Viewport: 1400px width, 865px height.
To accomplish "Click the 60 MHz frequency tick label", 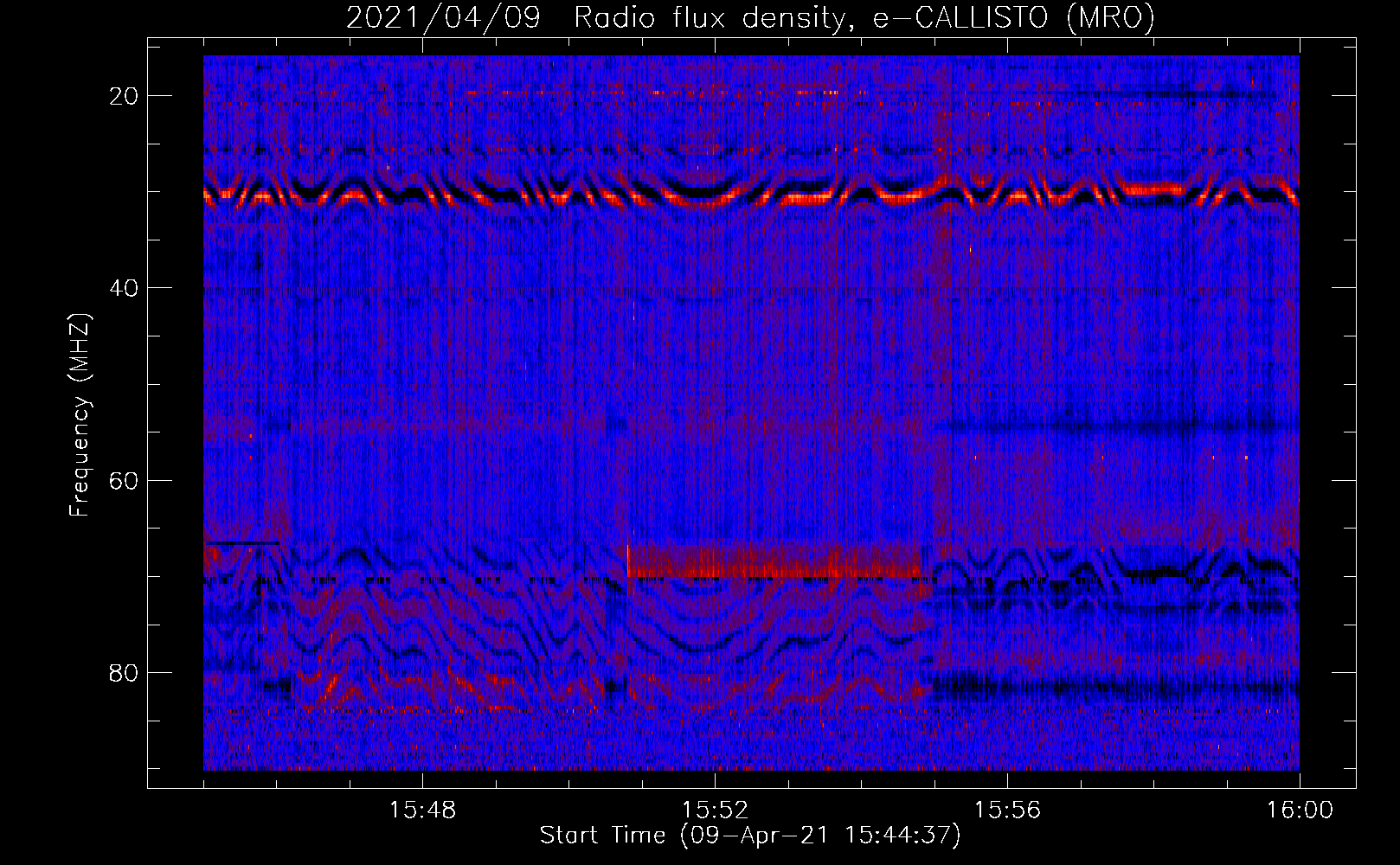I will click(x=124, y=480).
